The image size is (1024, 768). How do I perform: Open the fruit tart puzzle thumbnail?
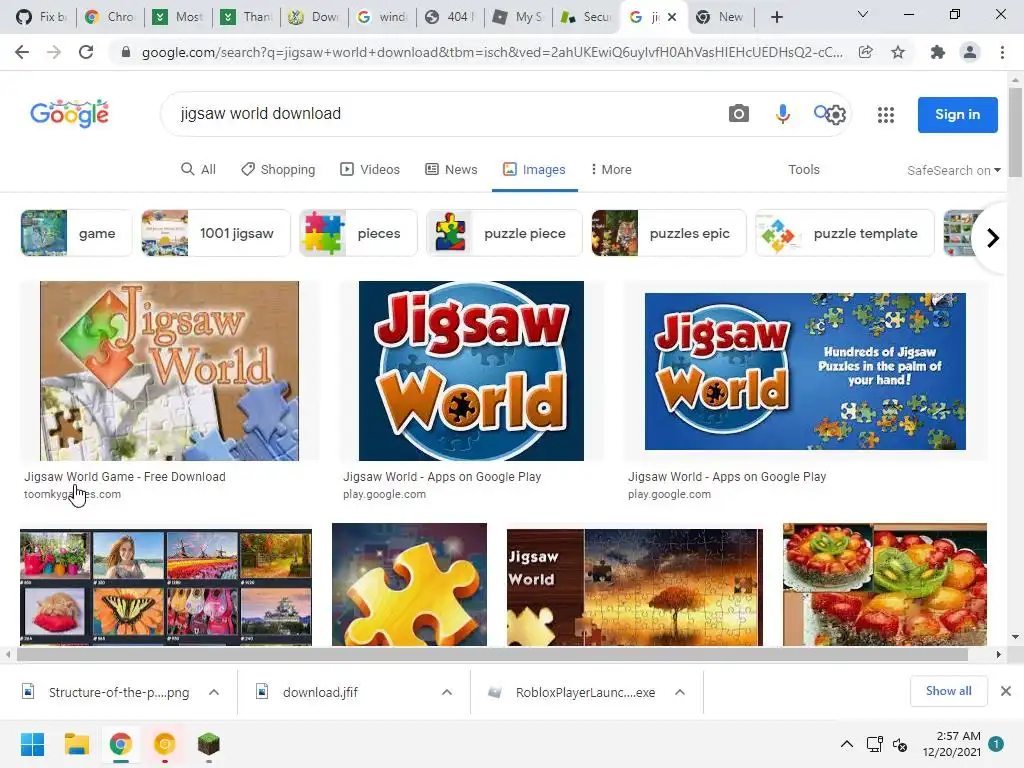click(x=885, y=584)
